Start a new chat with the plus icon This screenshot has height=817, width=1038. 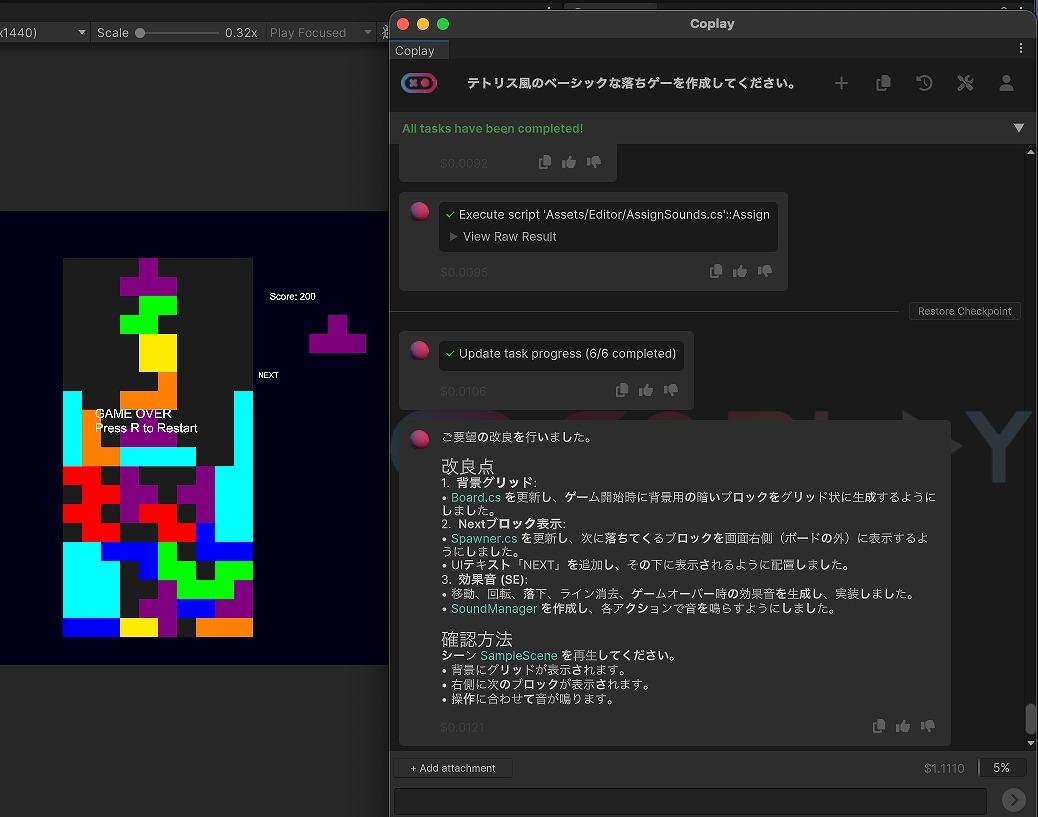(841, 84)
